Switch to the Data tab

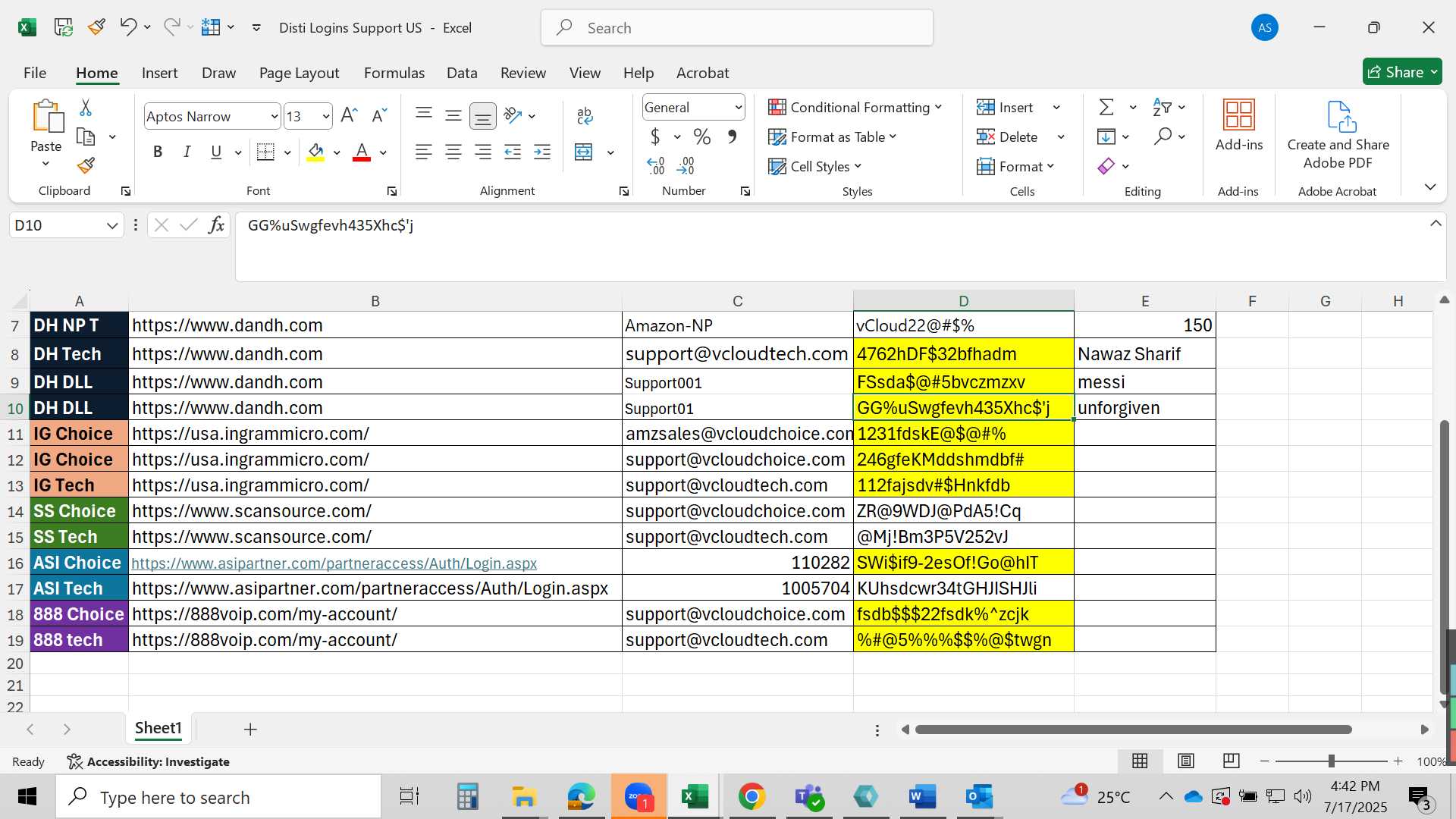(x=462, y=73)
